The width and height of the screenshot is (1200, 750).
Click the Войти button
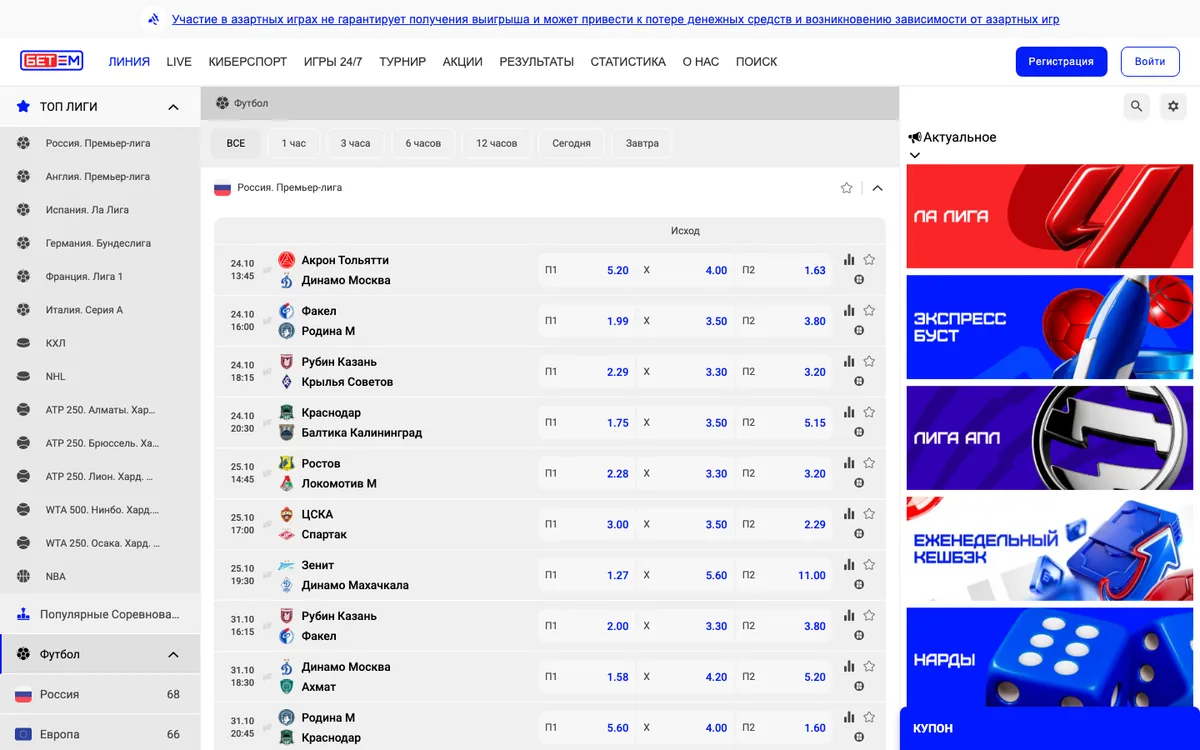[x=1150, y=61]
